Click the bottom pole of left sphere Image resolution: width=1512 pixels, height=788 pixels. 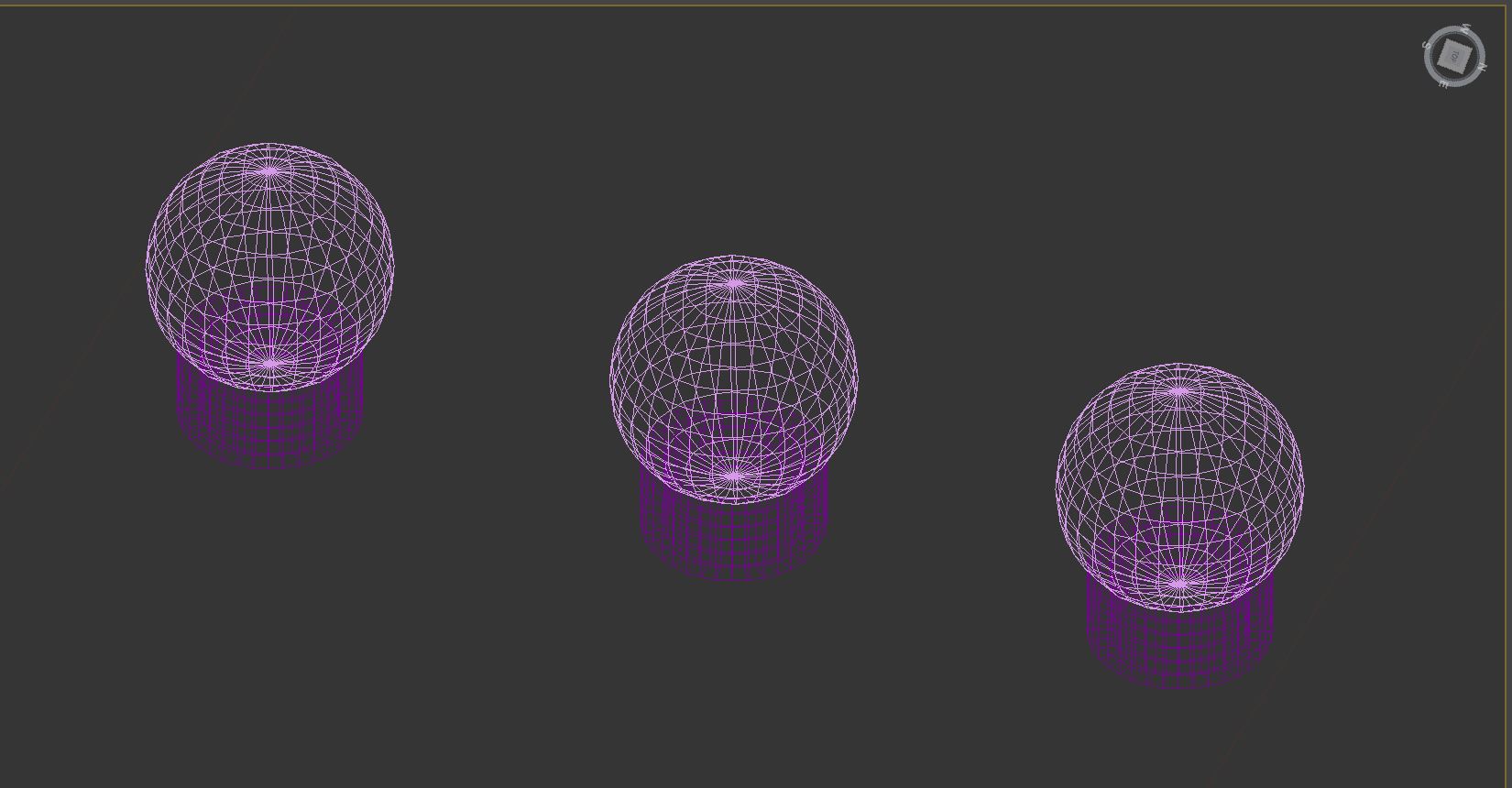click(x=269, y=364)
